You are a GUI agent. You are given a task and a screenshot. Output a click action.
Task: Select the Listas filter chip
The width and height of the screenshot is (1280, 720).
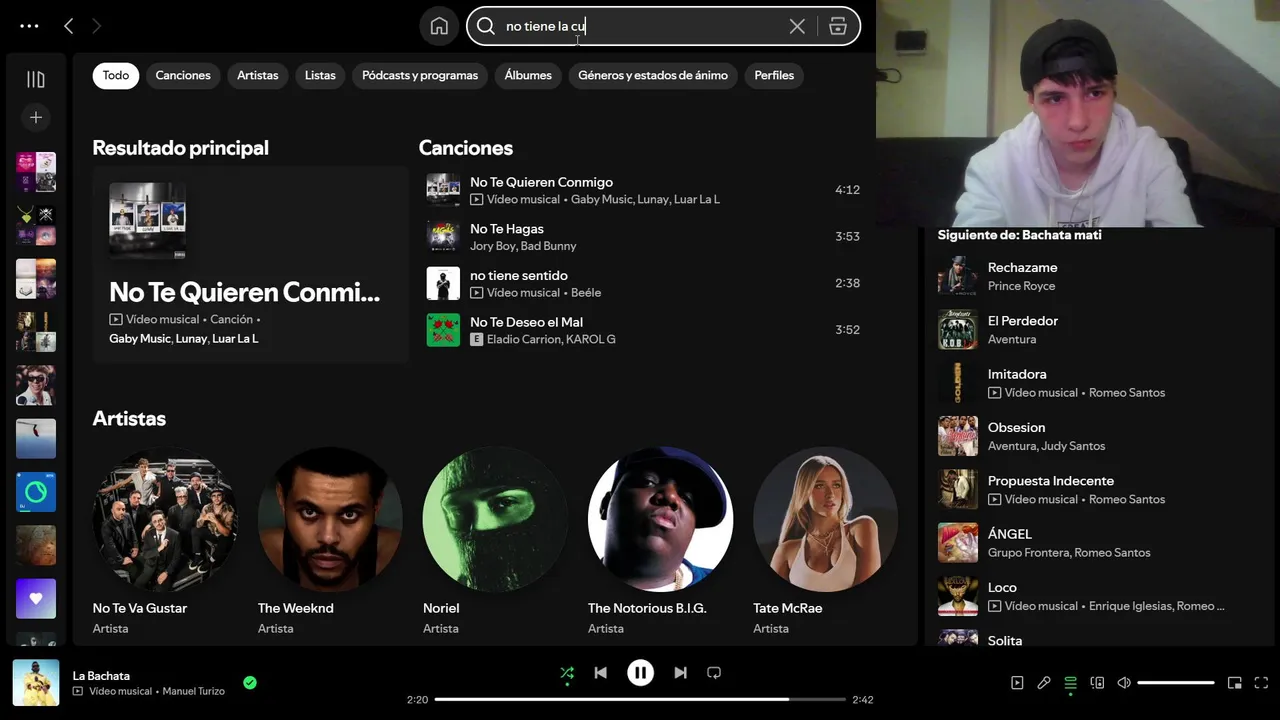tap(320, 75)
